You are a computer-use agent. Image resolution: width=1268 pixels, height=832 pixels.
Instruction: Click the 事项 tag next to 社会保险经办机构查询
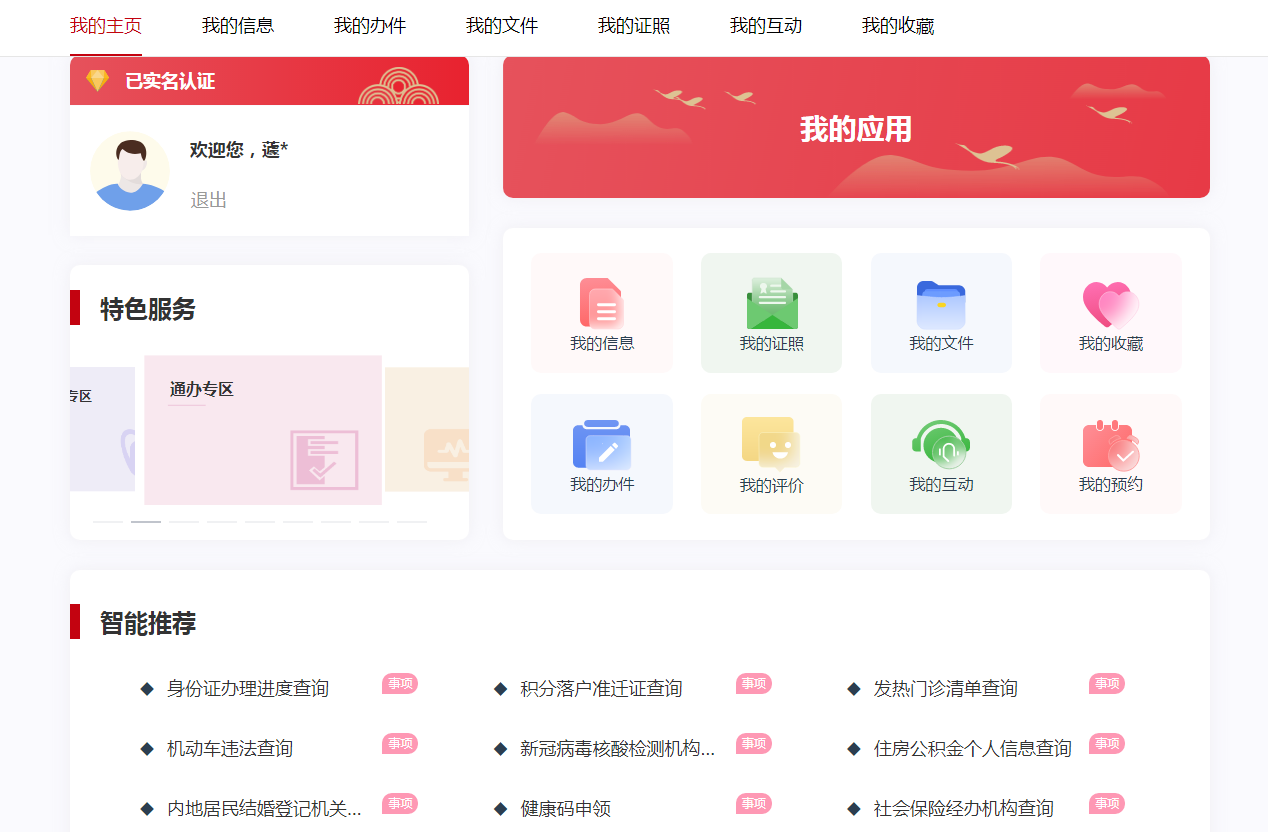(1107, 804)
